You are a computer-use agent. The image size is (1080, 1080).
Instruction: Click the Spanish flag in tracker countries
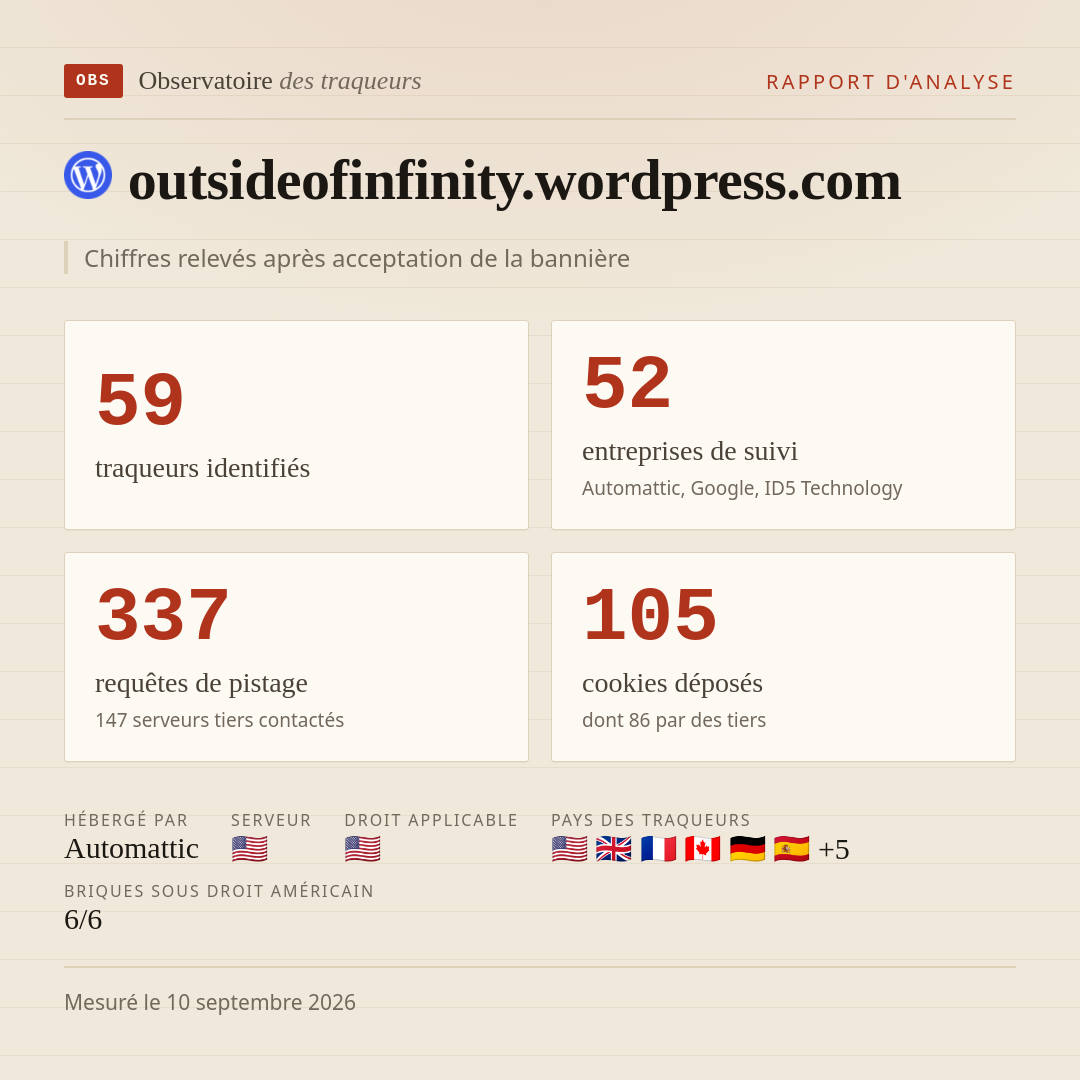[x=791, y=849]
